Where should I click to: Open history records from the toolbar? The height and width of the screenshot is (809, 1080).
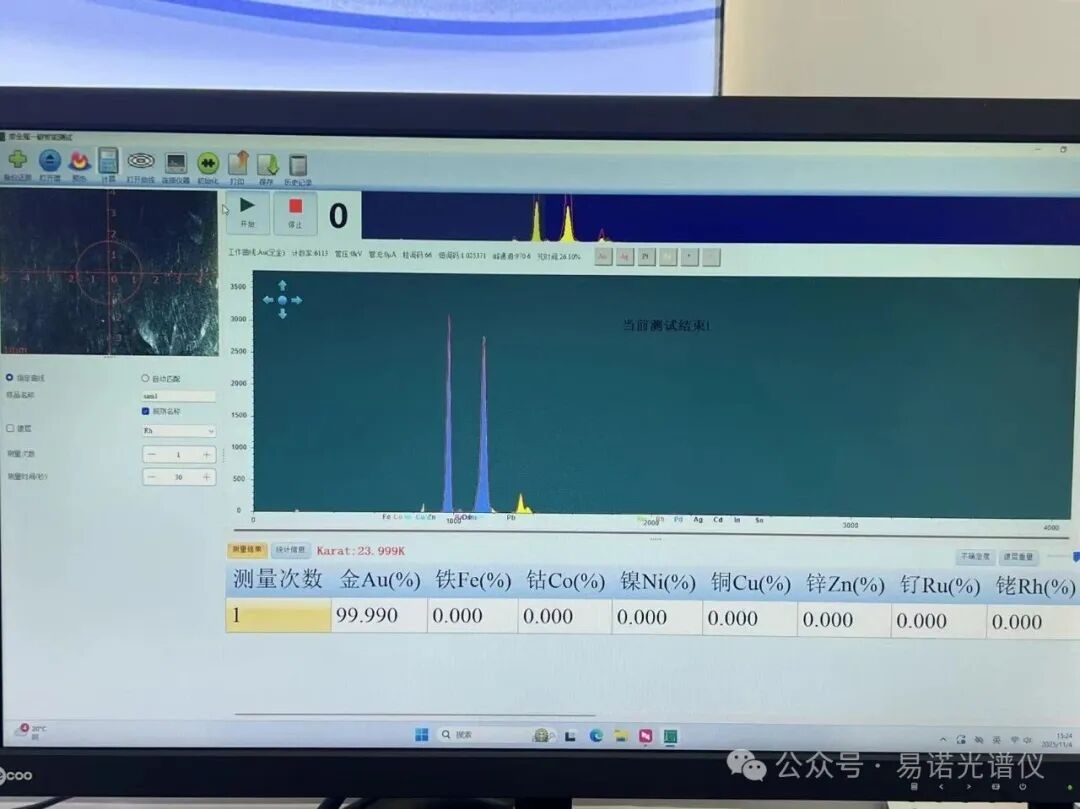[x=298, y=166]
